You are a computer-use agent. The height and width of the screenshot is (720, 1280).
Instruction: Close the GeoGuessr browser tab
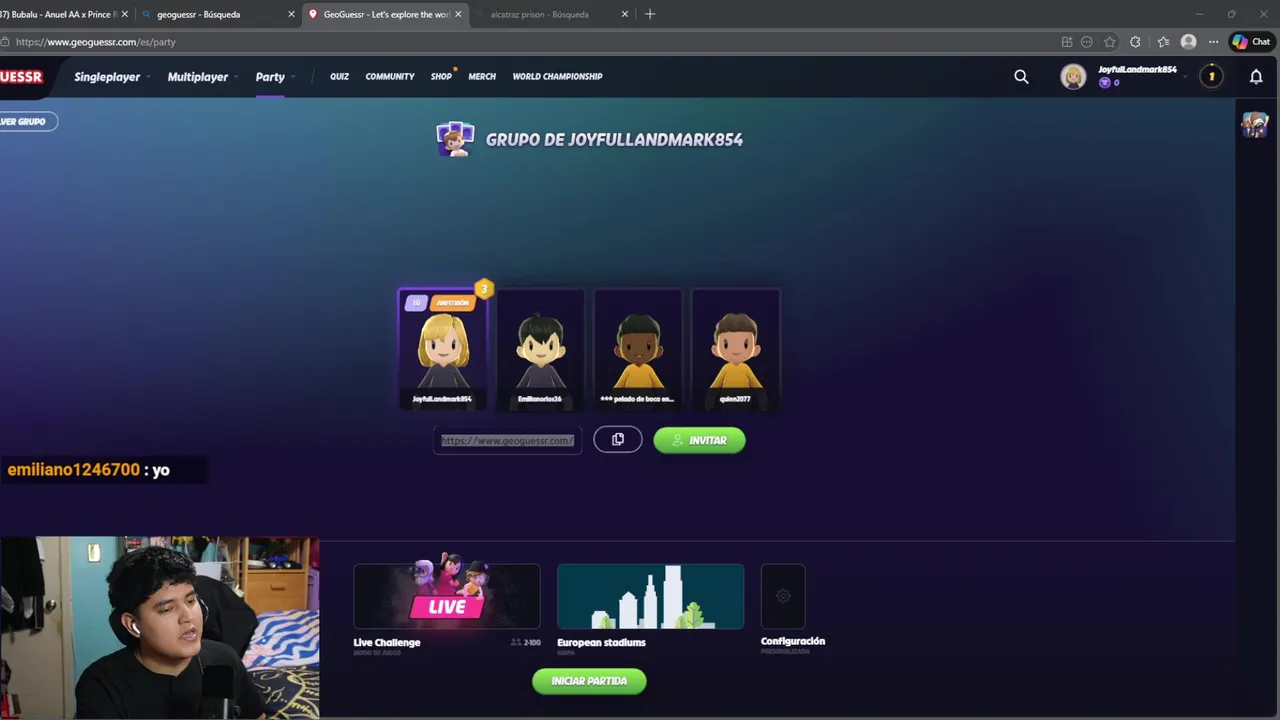tap(458, 14)
